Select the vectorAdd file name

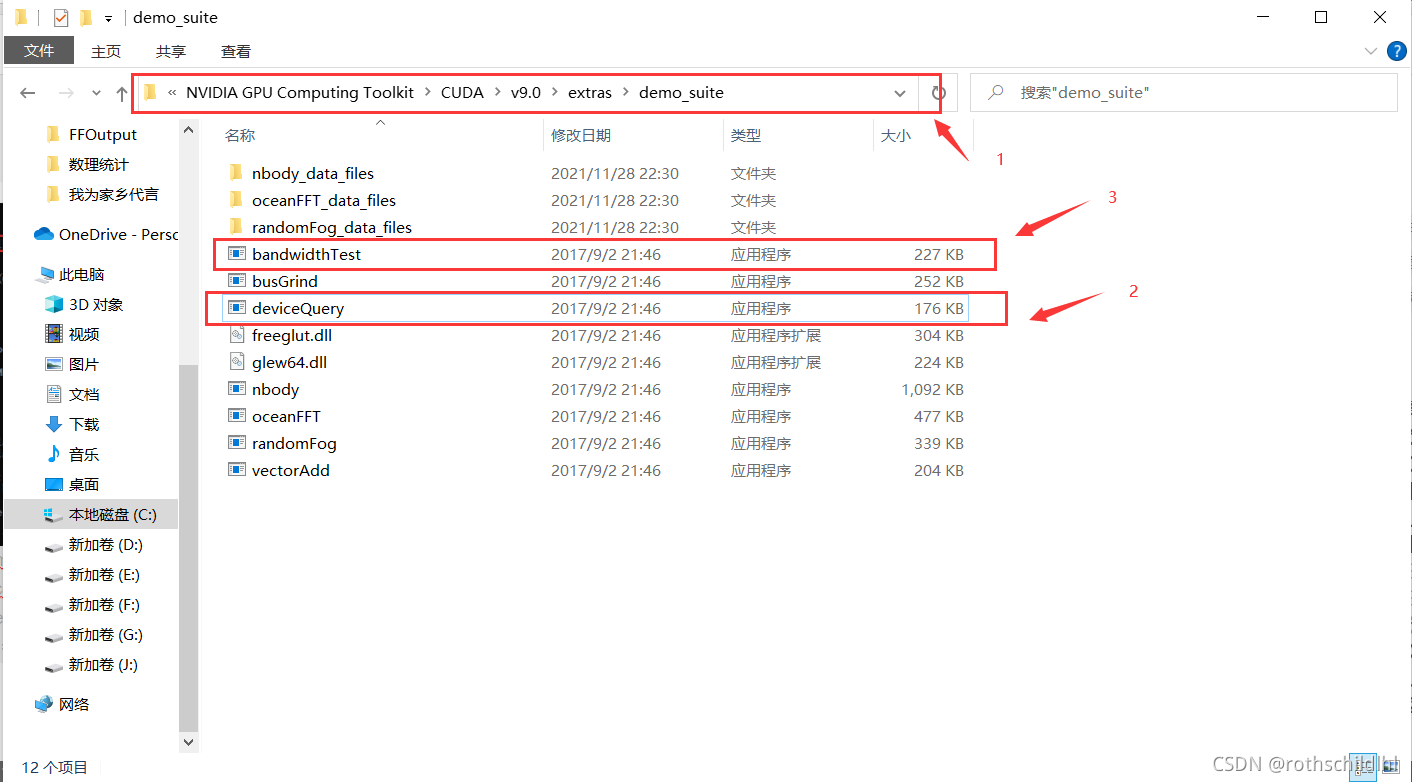(291, 470)
